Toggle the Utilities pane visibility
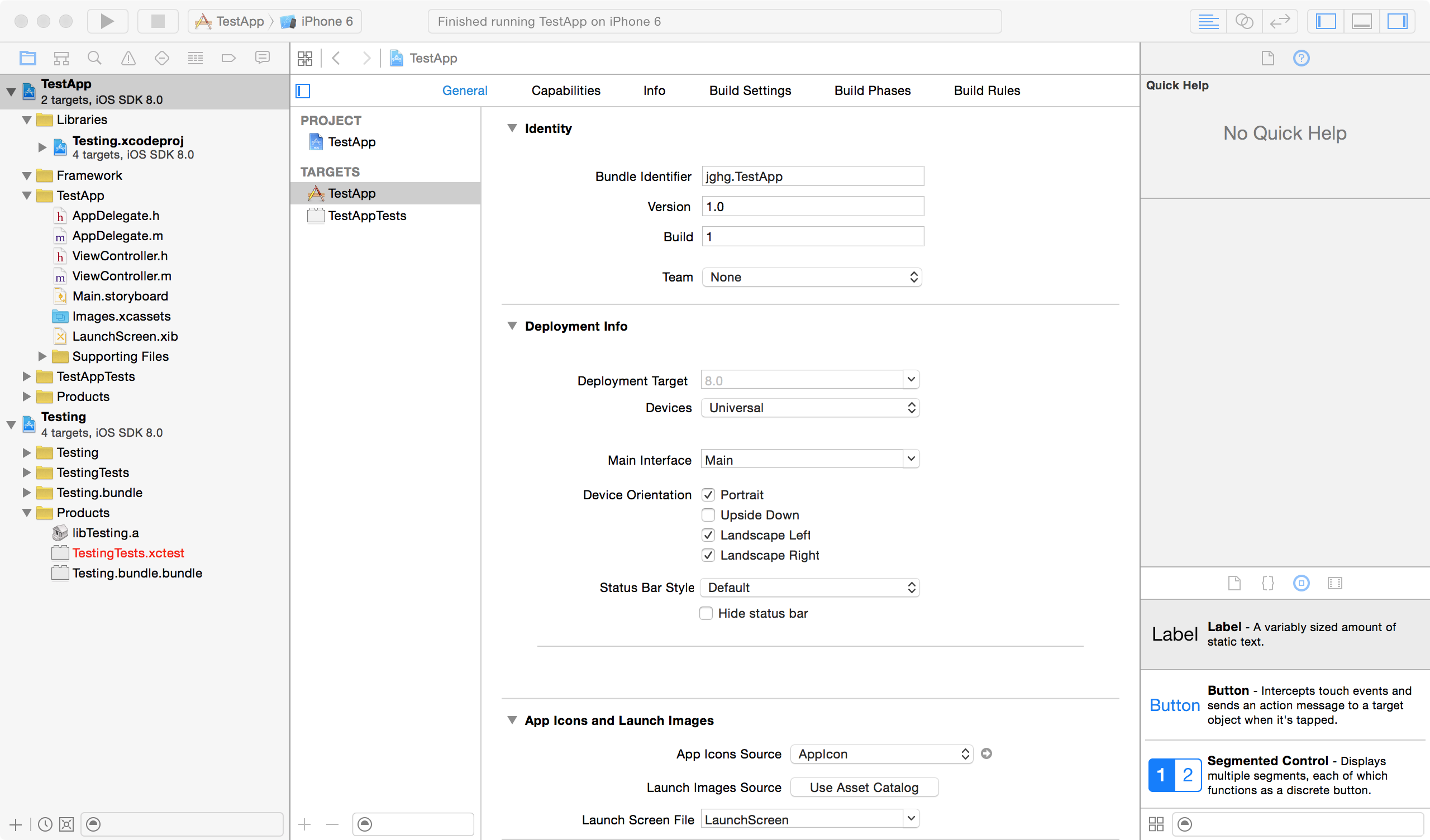The width and height of the screenshot is (1430, 840). point(1397,22)
